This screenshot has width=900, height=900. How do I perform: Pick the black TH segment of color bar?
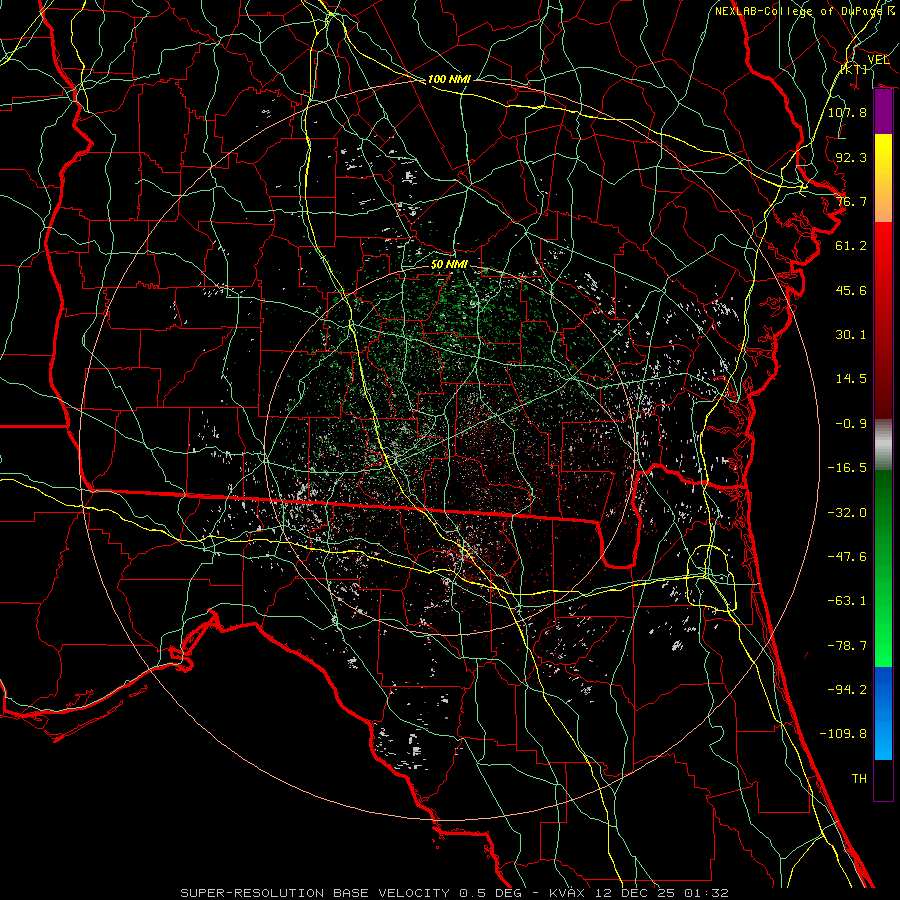coord(883,780)
